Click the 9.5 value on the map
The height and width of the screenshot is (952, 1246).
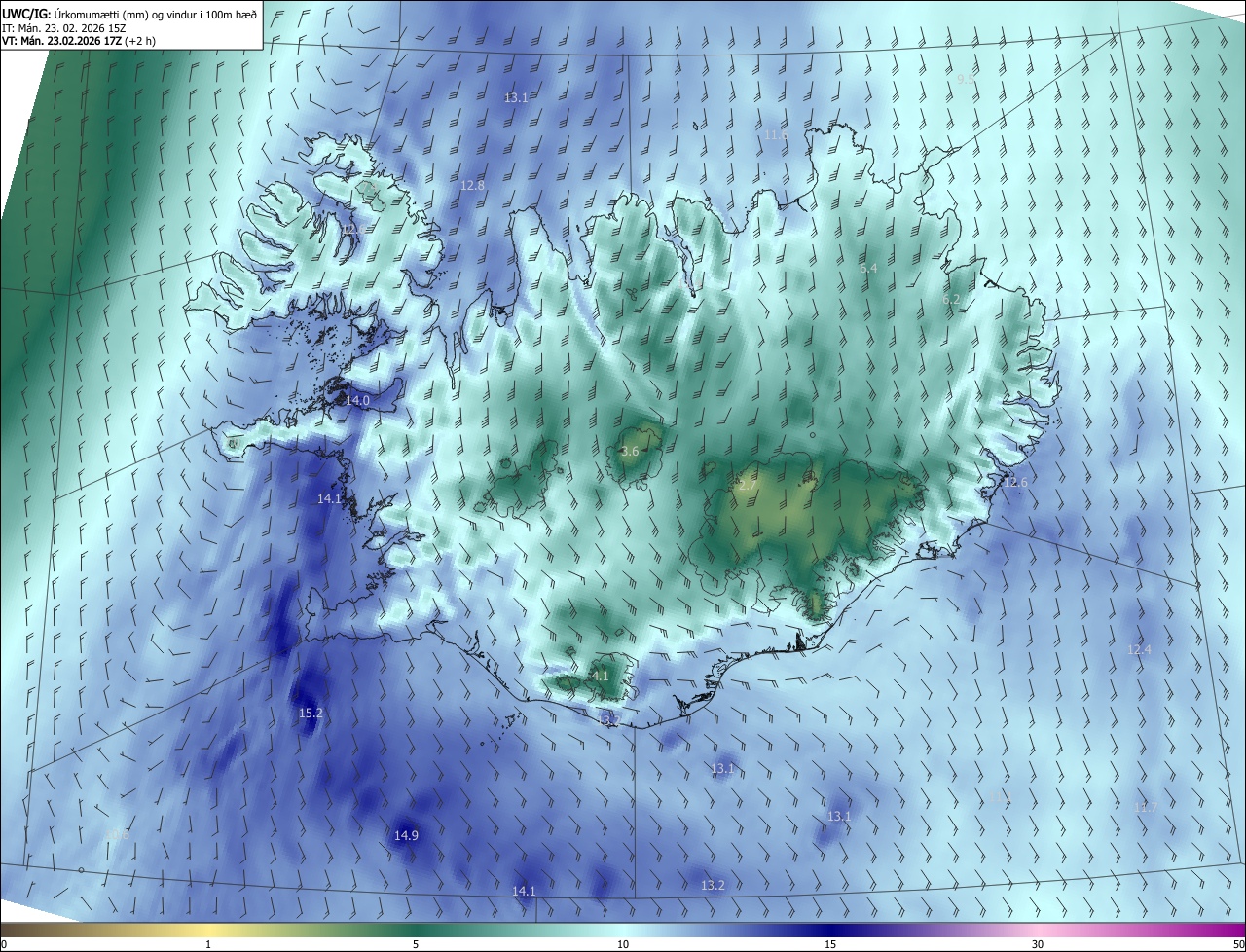pos(966,79)
